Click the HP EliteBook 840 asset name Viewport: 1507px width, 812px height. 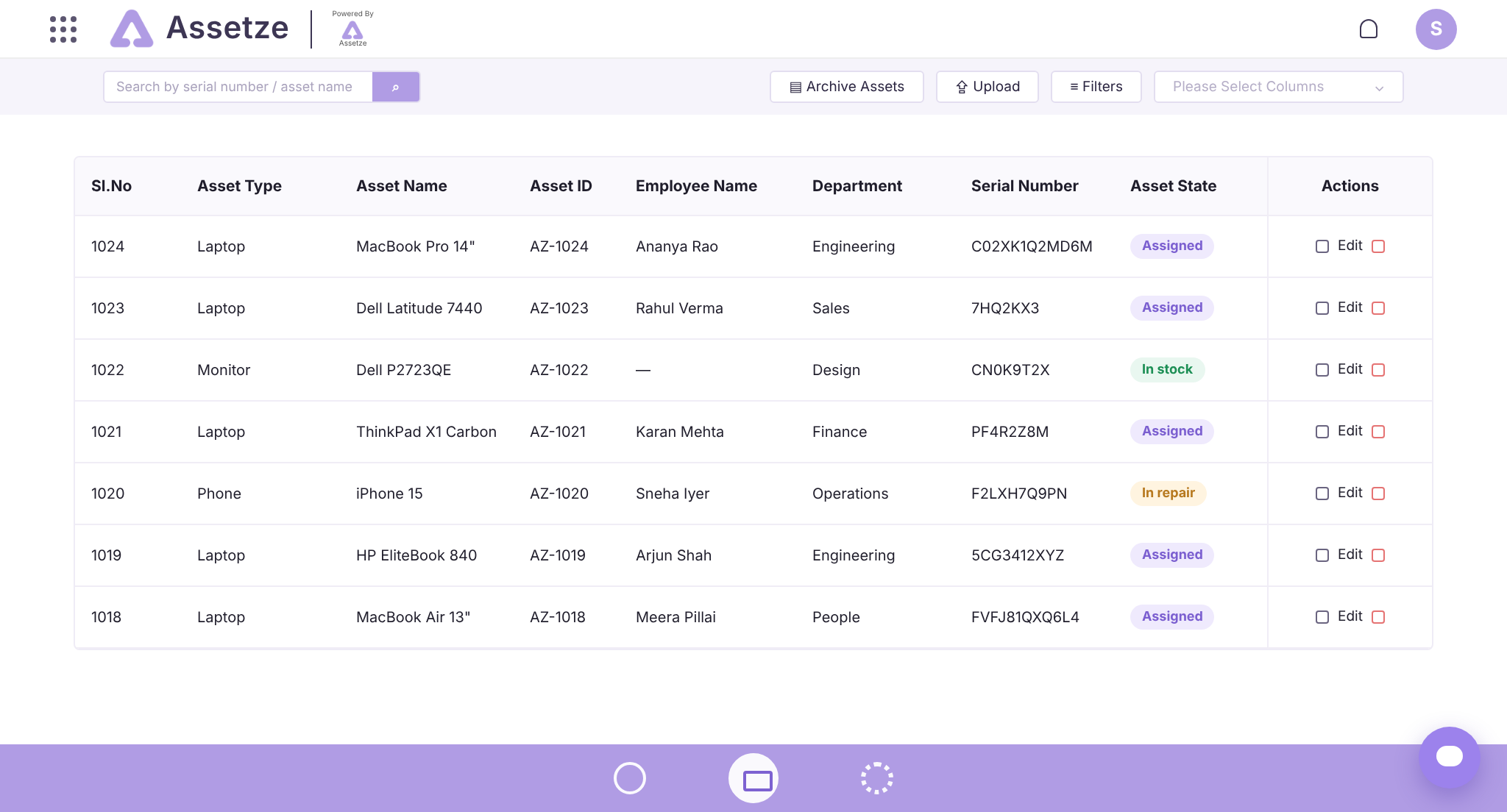coord(416,555)
